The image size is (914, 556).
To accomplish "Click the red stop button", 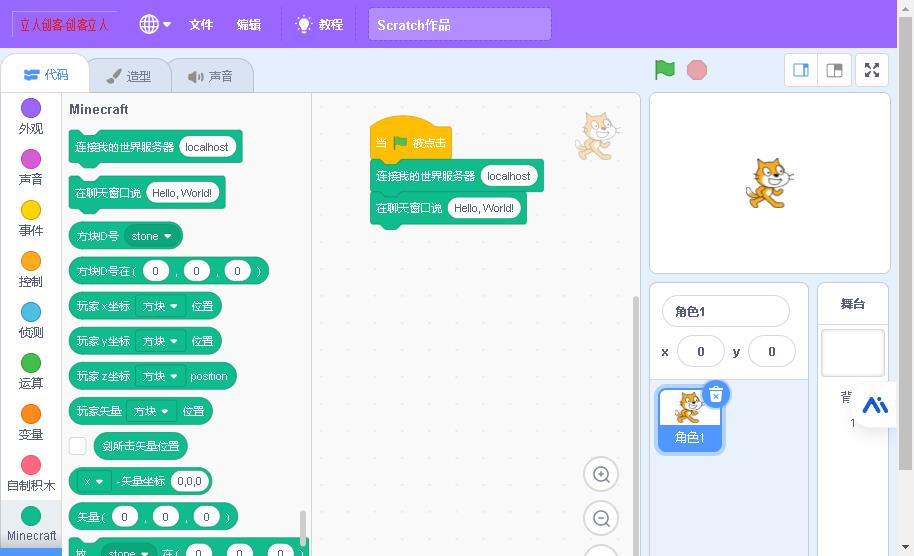I will pyautogui.click(x=697, y=70).
